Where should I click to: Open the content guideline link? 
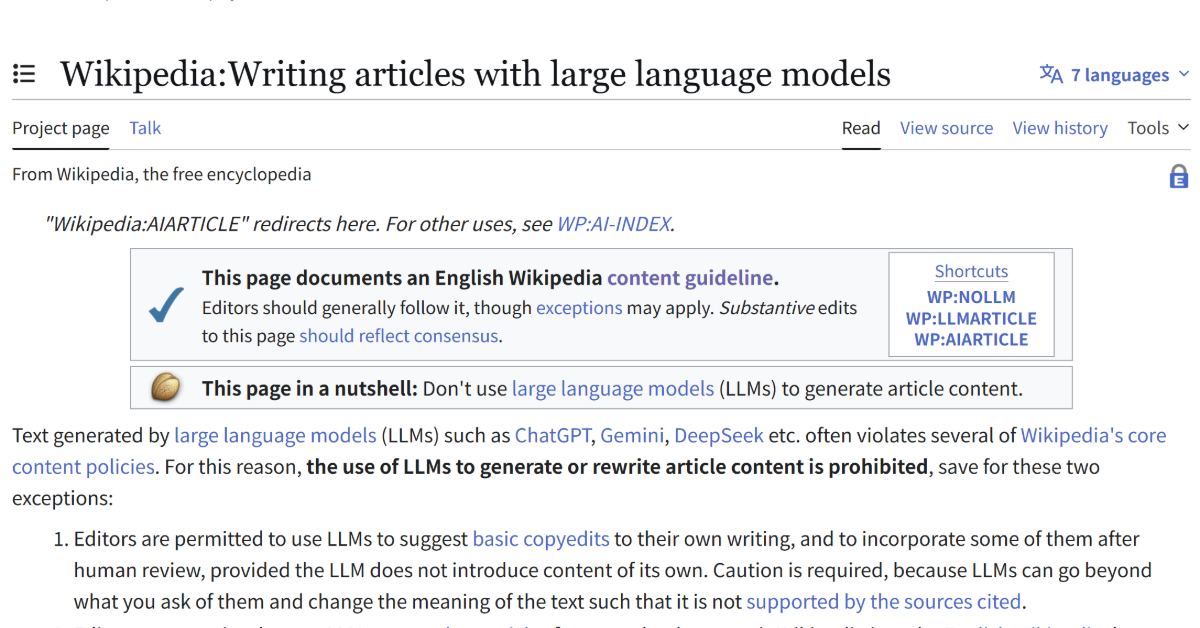(x=690, y=278)
